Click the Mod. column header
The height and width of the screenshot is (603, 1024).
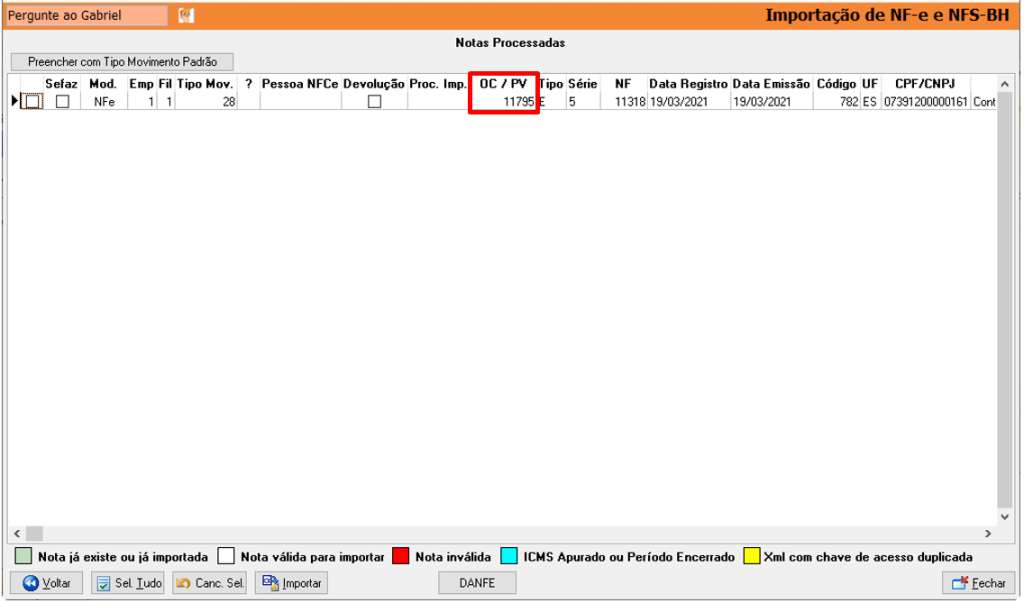click(x=103, y=84)
